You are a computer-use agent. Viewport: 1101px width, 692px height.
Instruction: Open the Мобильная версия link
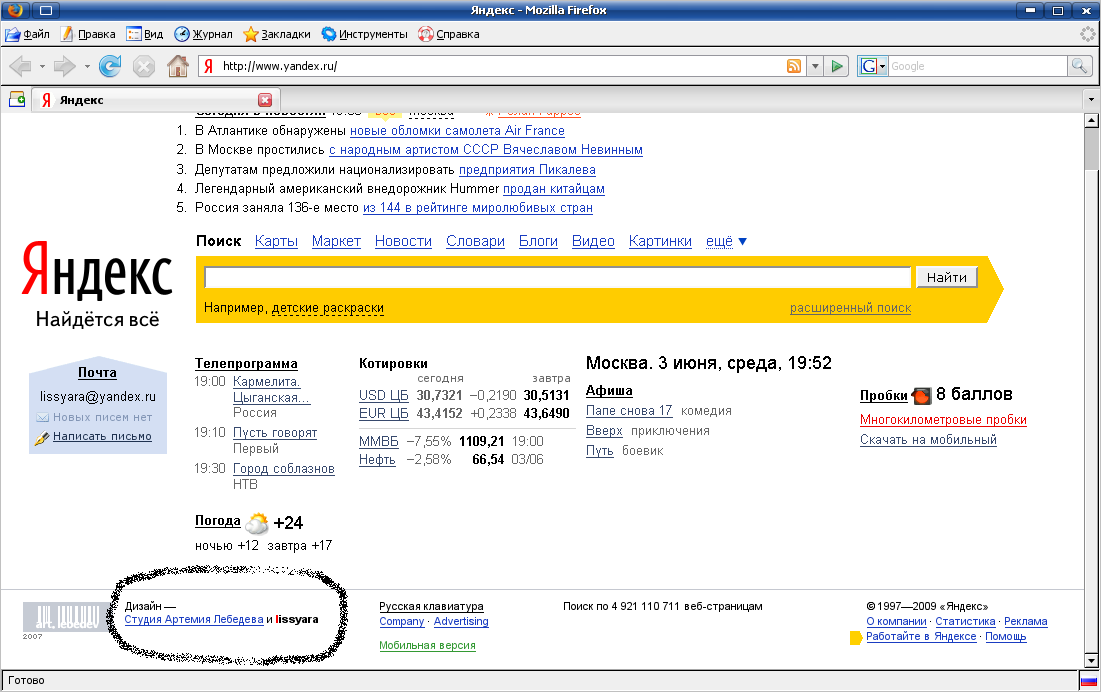pyautogui.click(x=428, y=646)
